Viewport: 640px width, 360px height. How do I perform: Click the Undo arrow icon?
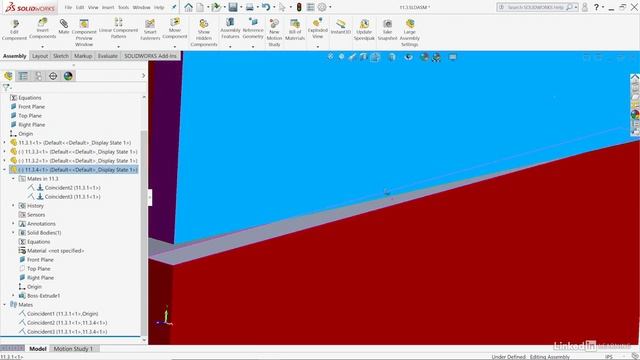pos(266,7)
